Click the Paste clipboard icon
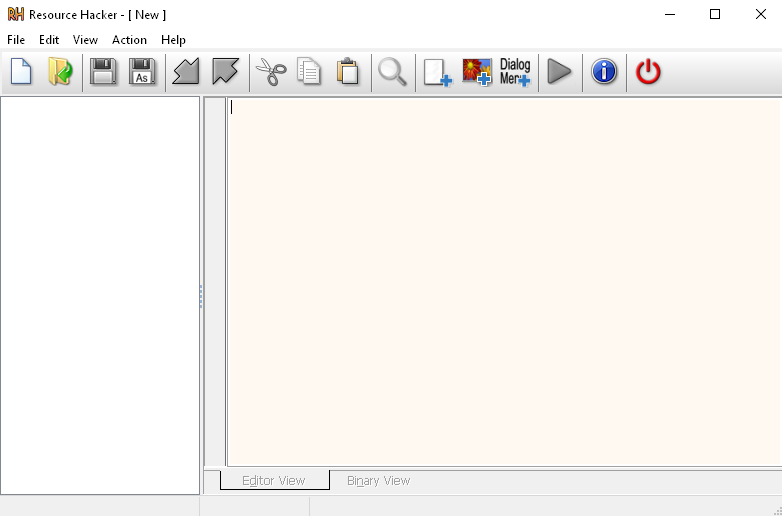 click(348, 72)
